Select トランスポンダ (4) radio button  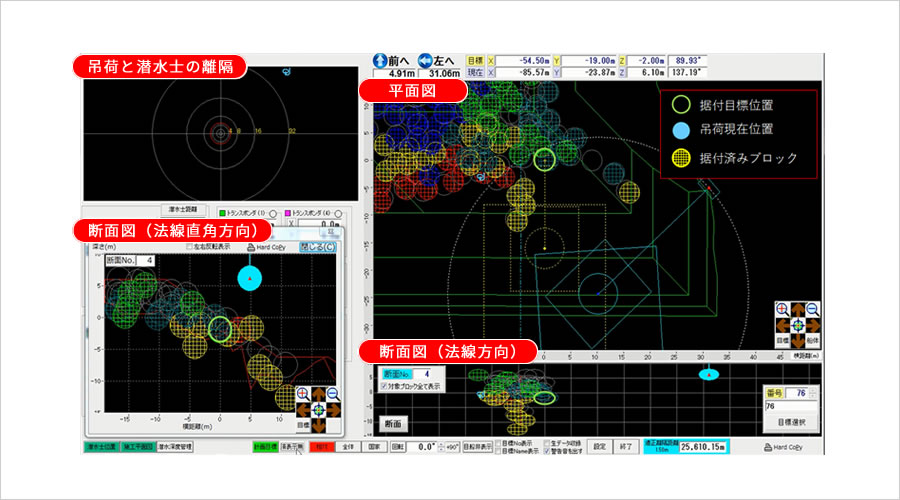(339, 214)
